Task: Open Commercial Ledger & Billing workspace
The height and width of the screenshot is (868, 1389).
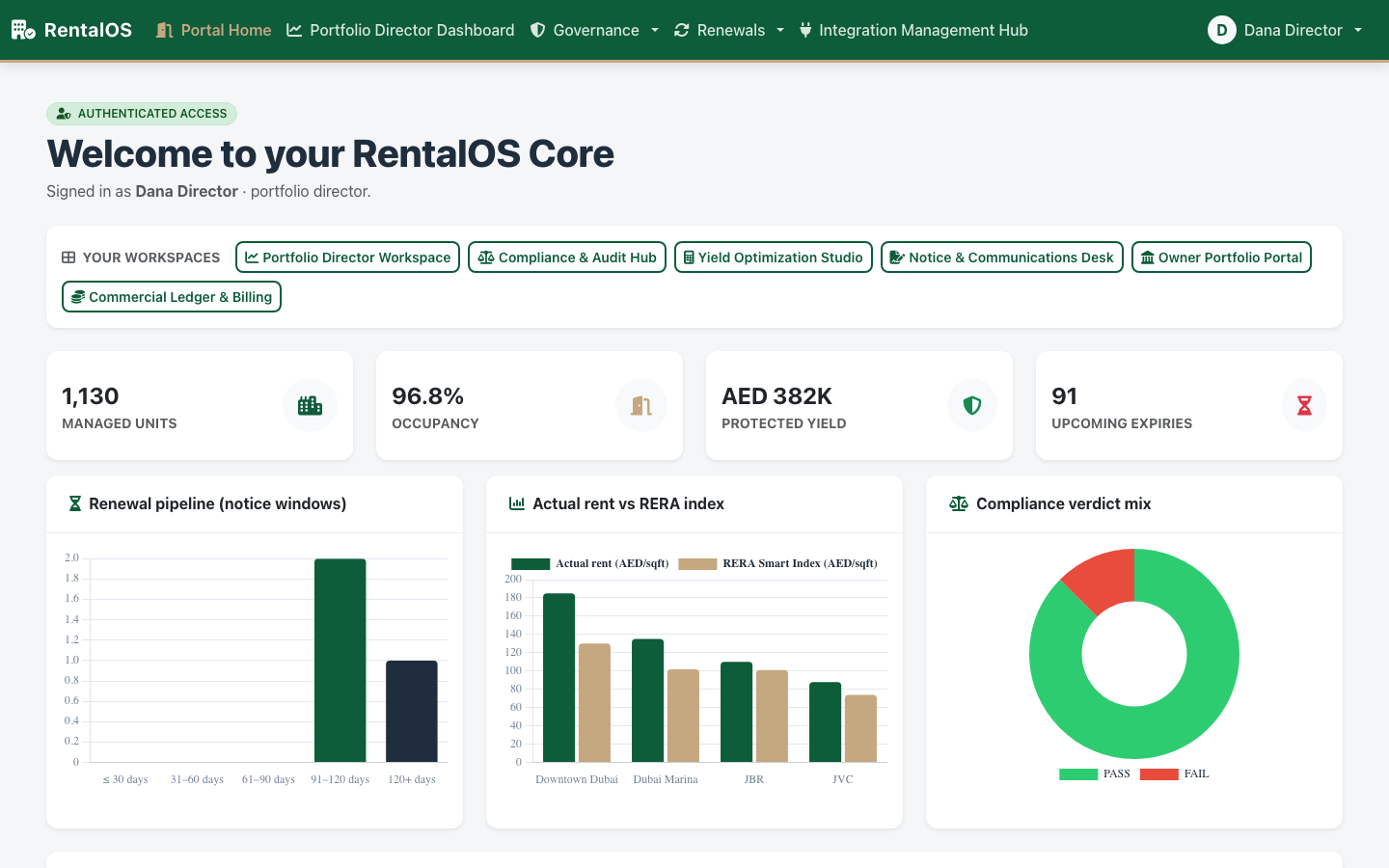Action: (x=172, y=297)
